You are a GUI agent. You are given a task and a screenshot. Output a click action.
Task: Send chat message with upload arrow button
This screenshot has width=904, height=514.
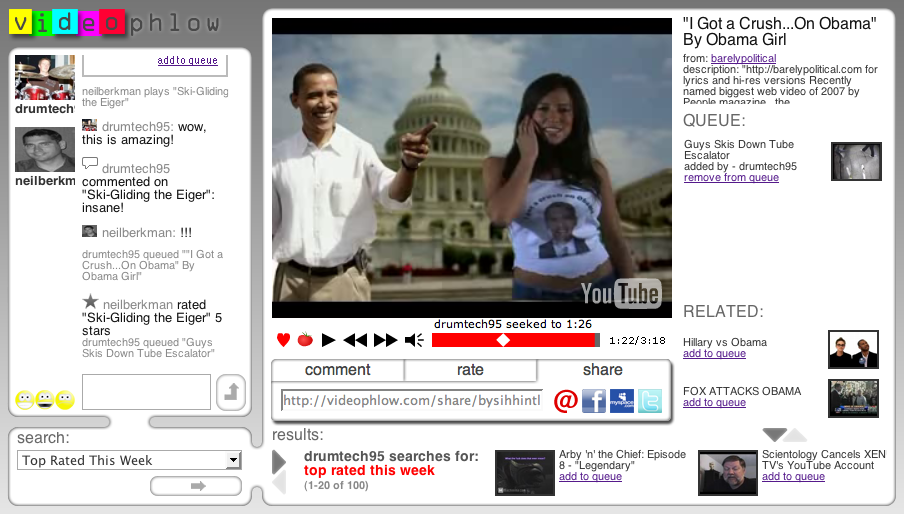(231, 392)
